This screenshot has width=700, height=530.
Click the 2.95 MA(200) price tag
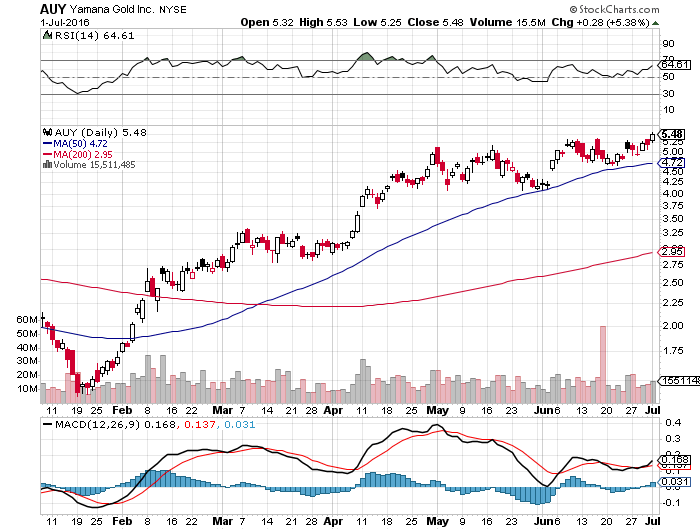(x=672, y=251)
